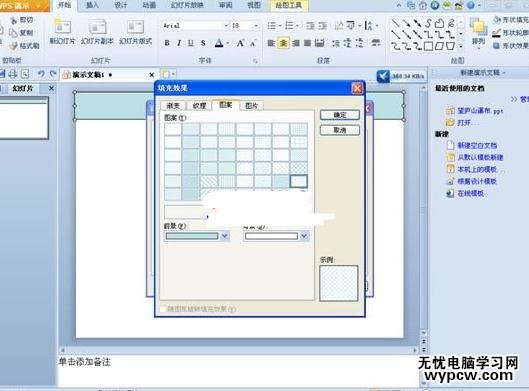This screenshot has width=529, height=391.
Task: Open the Arrange (排列) dropdown
Action: [478, 33]
